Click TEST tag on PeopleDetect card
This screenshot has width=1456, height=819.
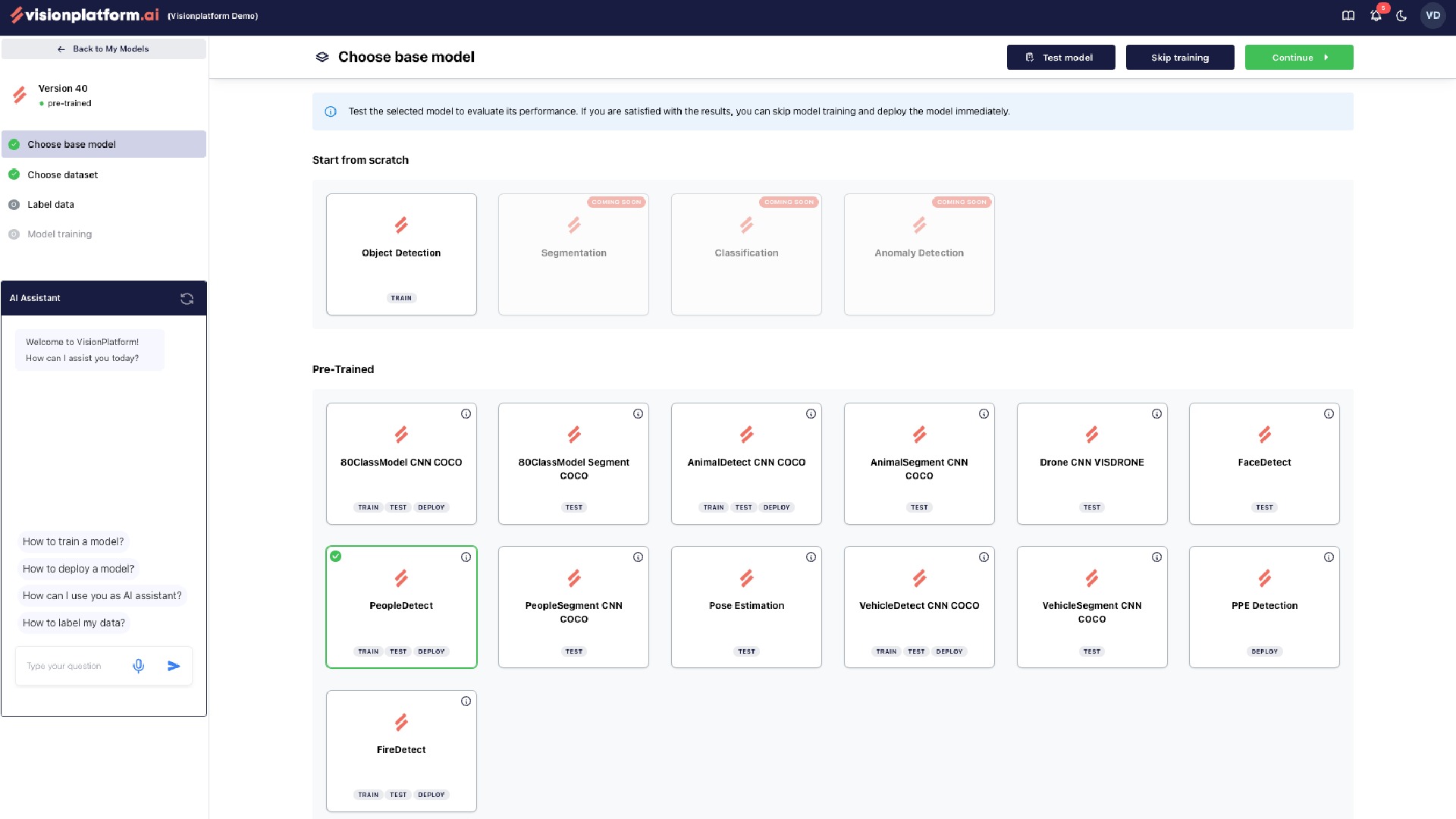point(398,651)
